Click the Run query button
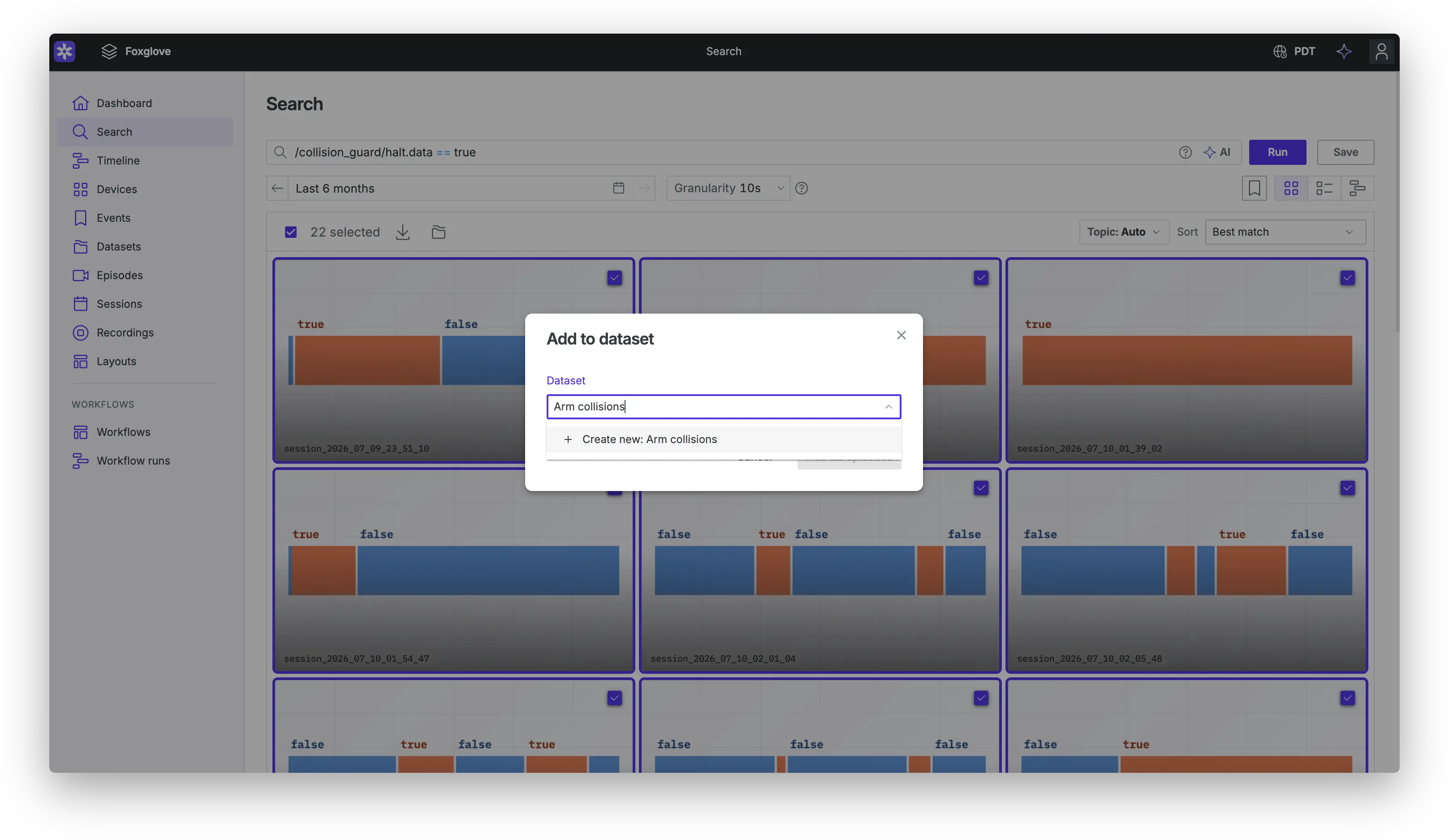The image size is (1449, 840). (1277, 152)
